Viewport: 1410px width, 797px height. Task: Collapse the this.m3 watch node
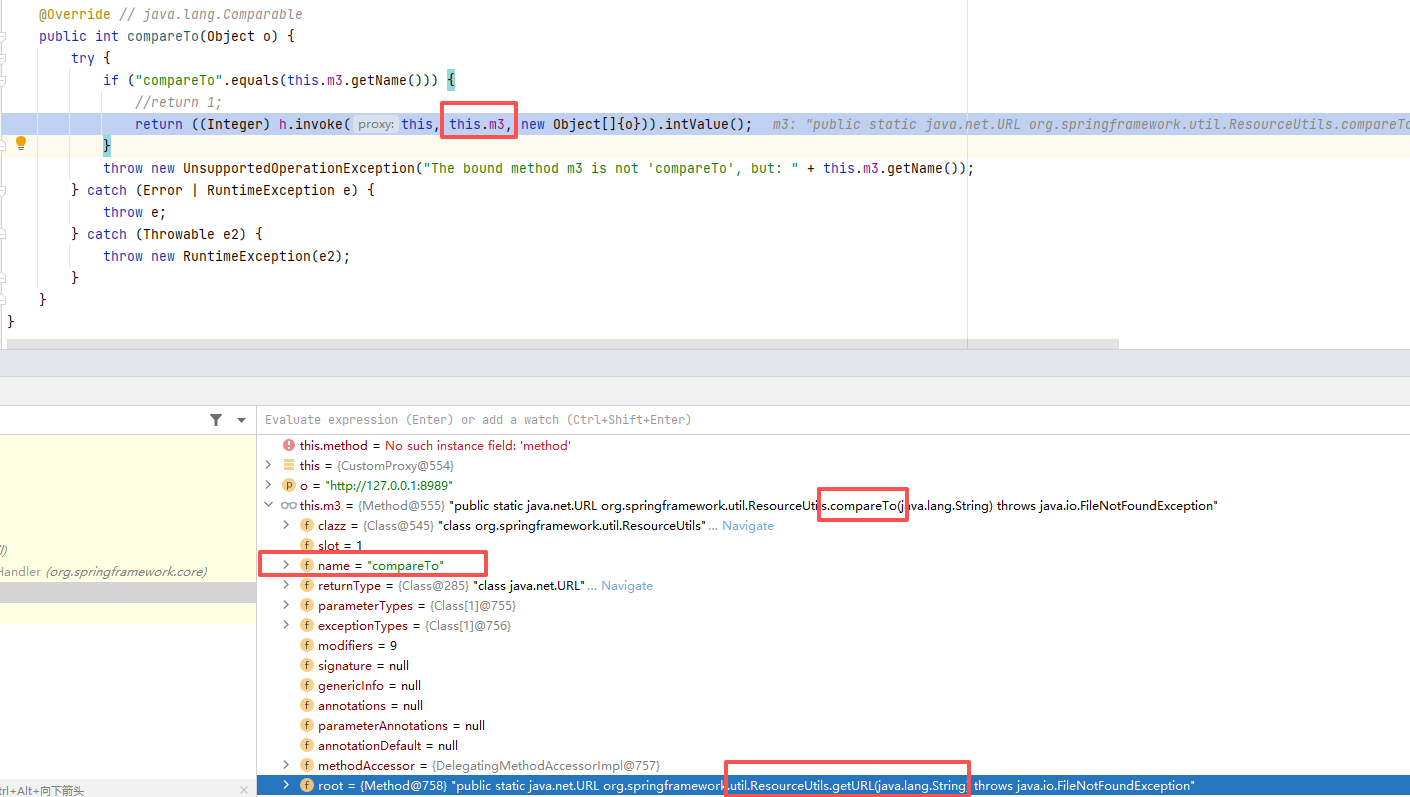[268, 506]
